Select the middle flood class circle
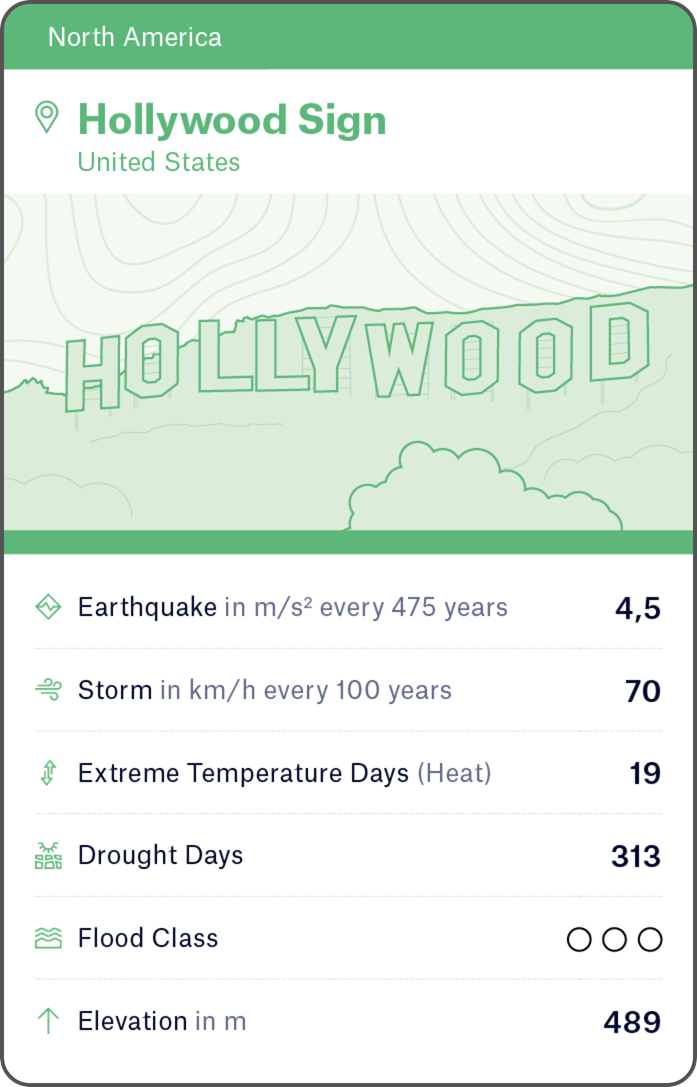Screen dimensions: 697x1087 pyautogui.click(x=615, y=939)
